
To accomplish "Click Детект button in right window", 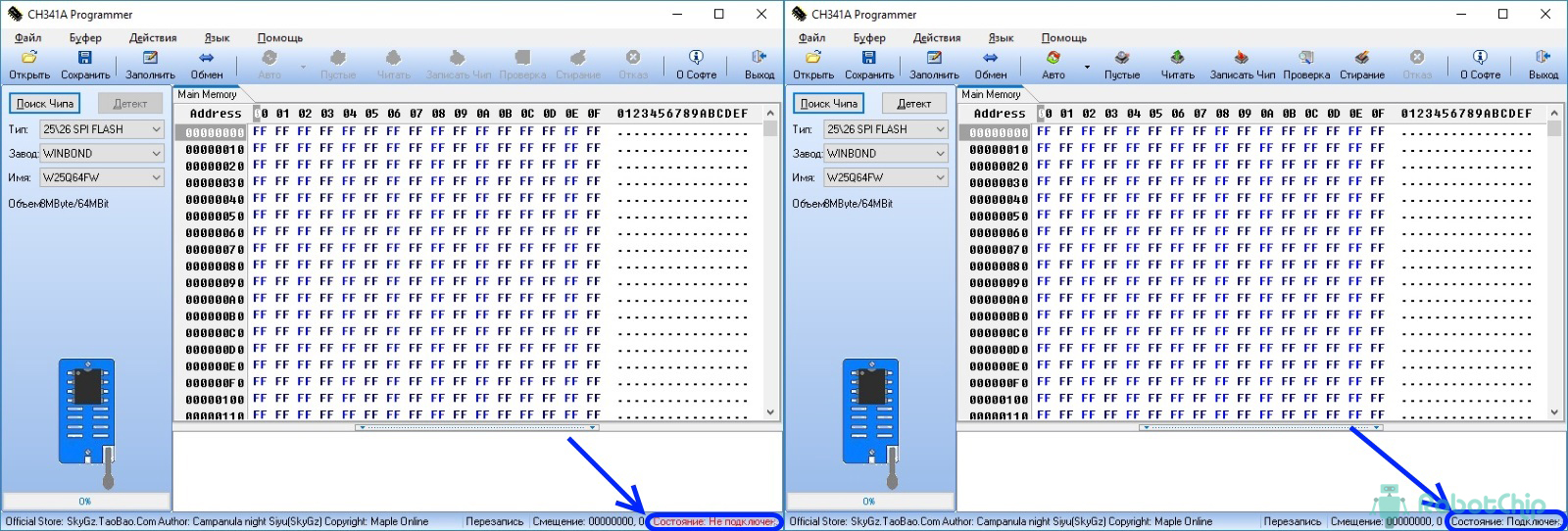I will coord(913,104).
